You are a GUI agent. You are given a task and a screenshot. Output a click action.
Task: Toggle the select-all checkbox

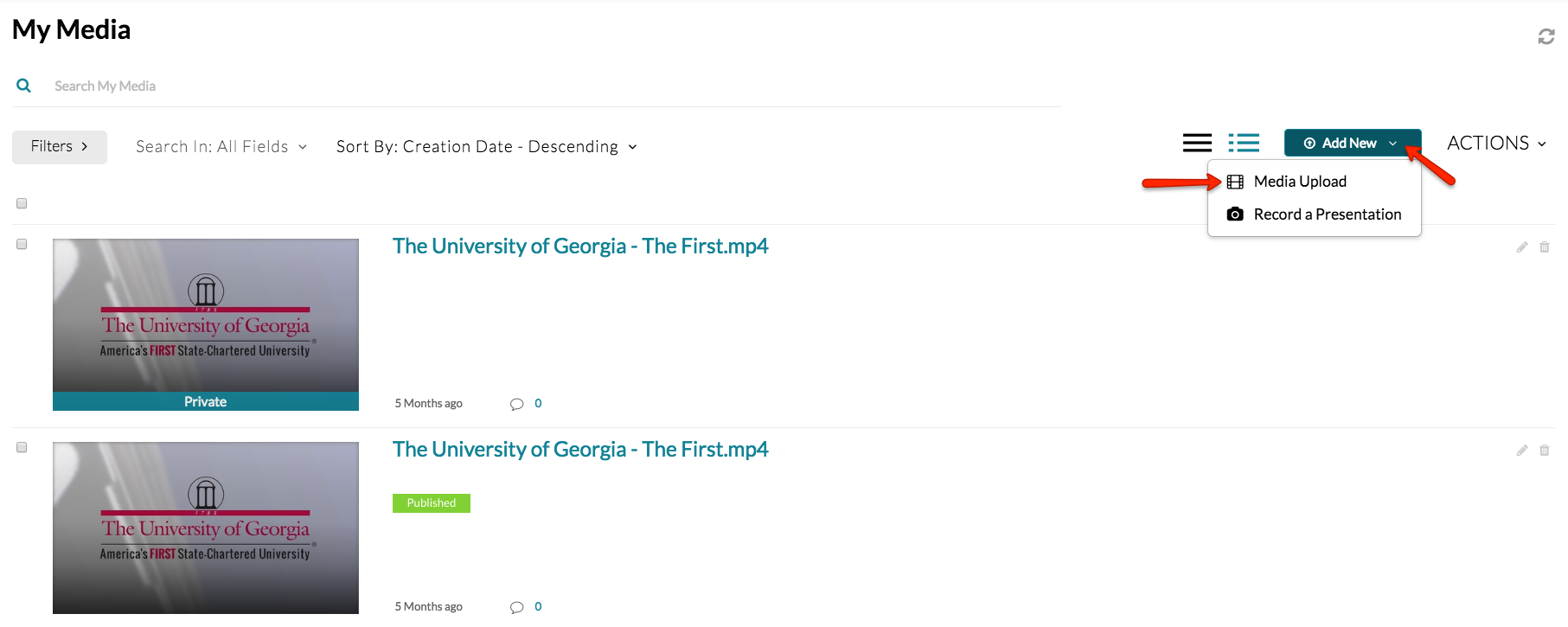tap(22, 203)
